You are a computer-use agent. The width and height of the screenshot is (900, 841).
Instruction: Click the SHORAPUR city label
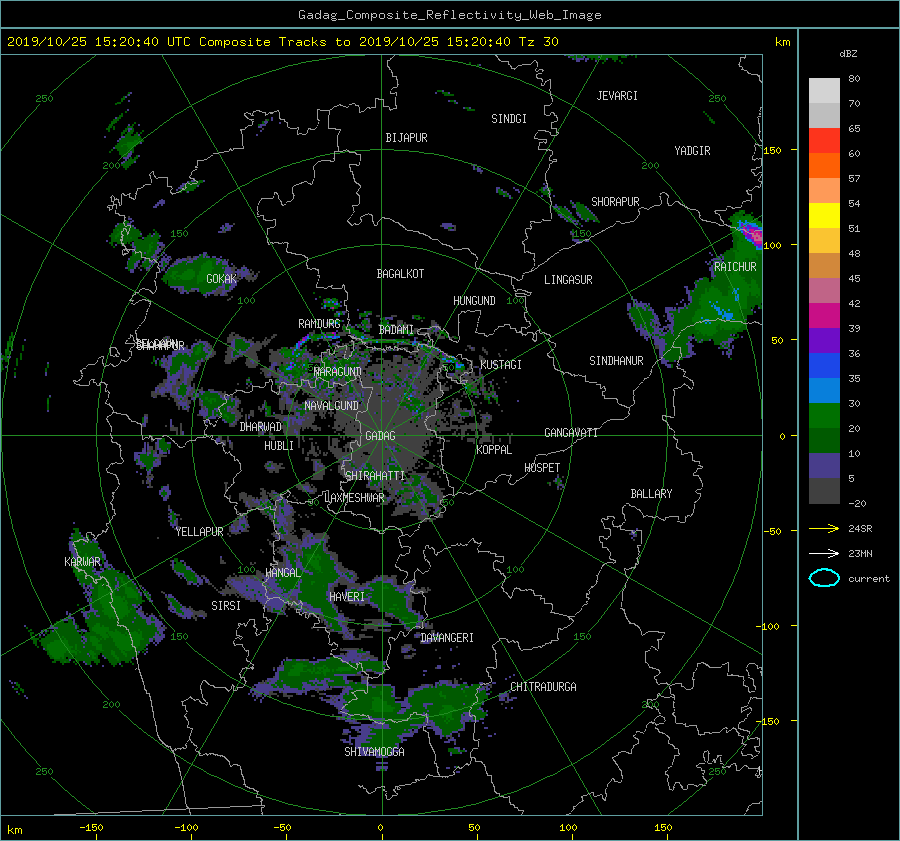coord(615,202)
